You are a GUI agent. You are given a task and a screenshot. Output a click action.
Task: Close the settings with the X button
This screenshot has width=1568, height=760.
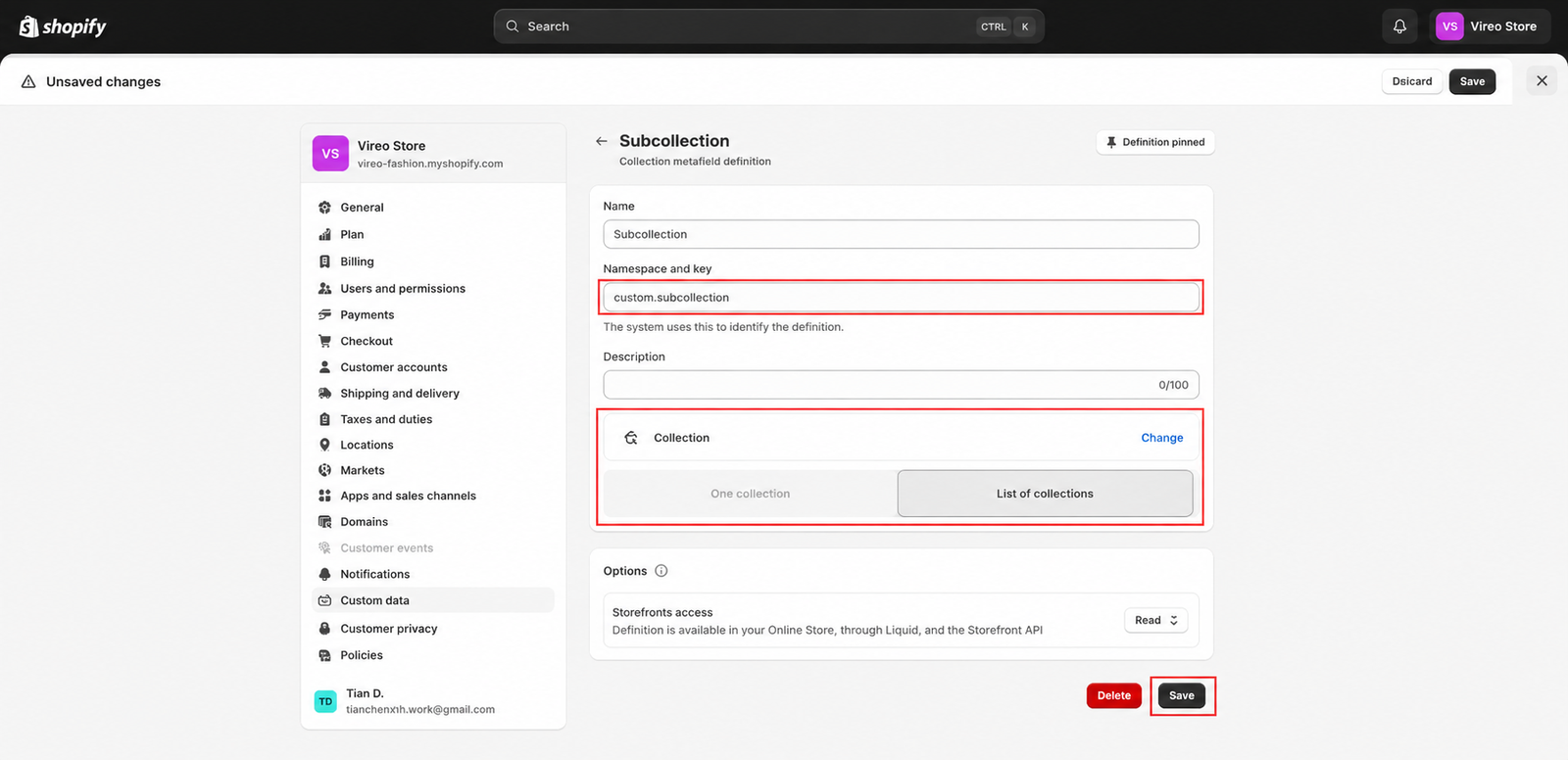1542,81
